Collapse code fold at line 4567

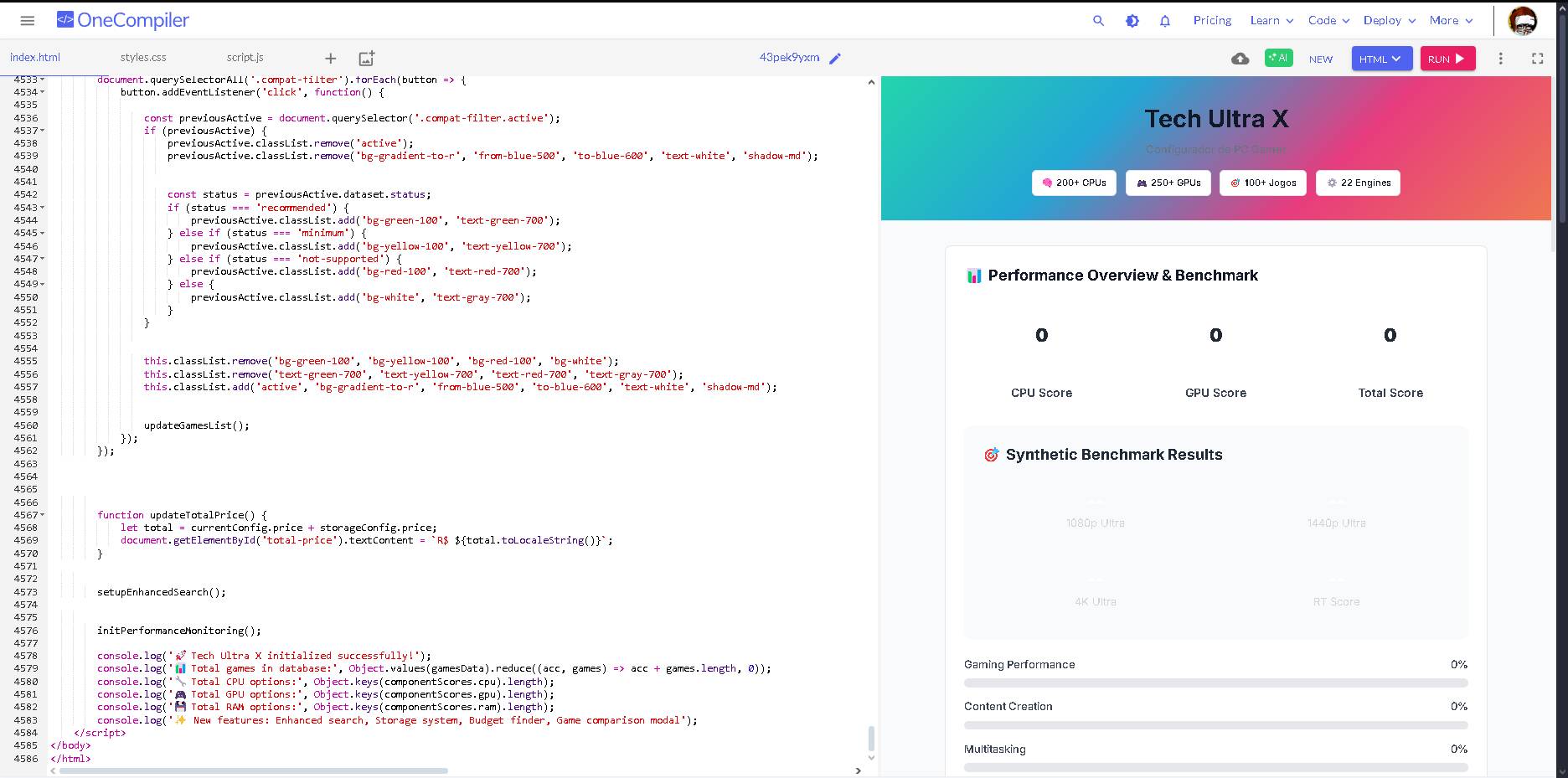click(43, 515)
